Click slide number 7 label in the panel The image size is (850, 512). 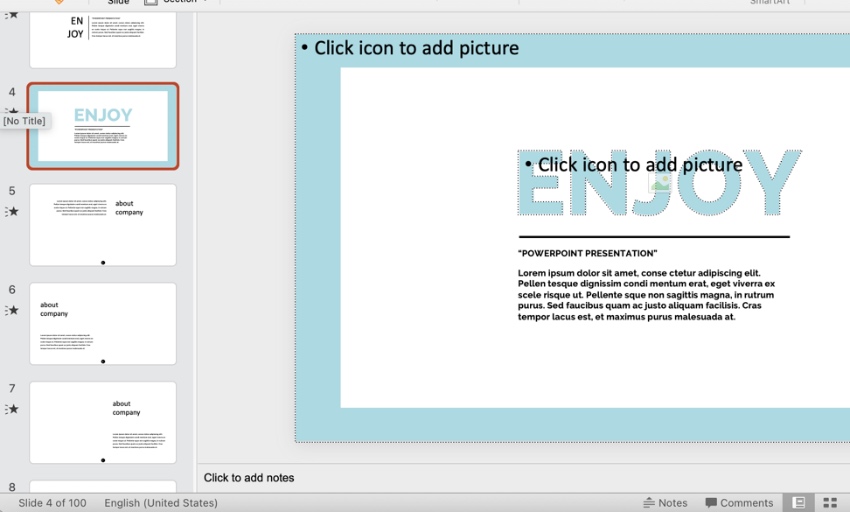[12, 388]
